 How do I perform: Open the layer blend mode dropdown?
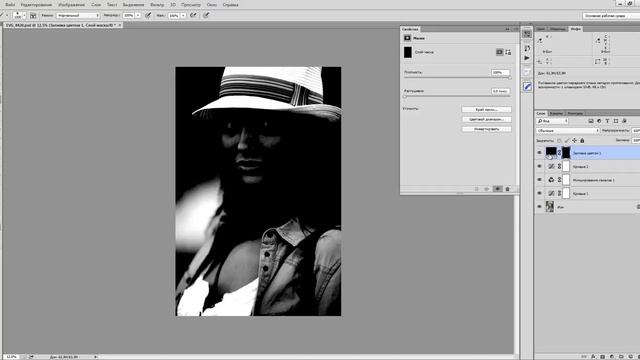[x=568, y=131]
